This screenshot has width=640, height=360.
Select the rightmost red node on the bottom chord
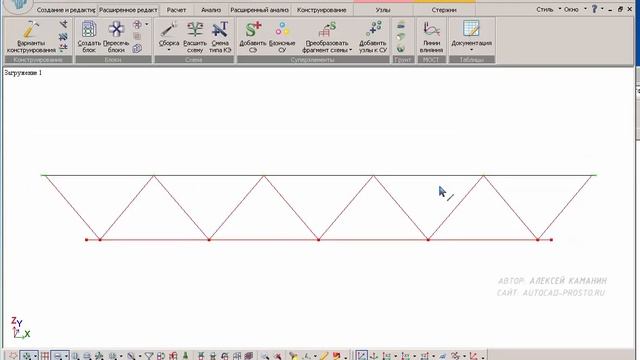click(x=551, y=240)
